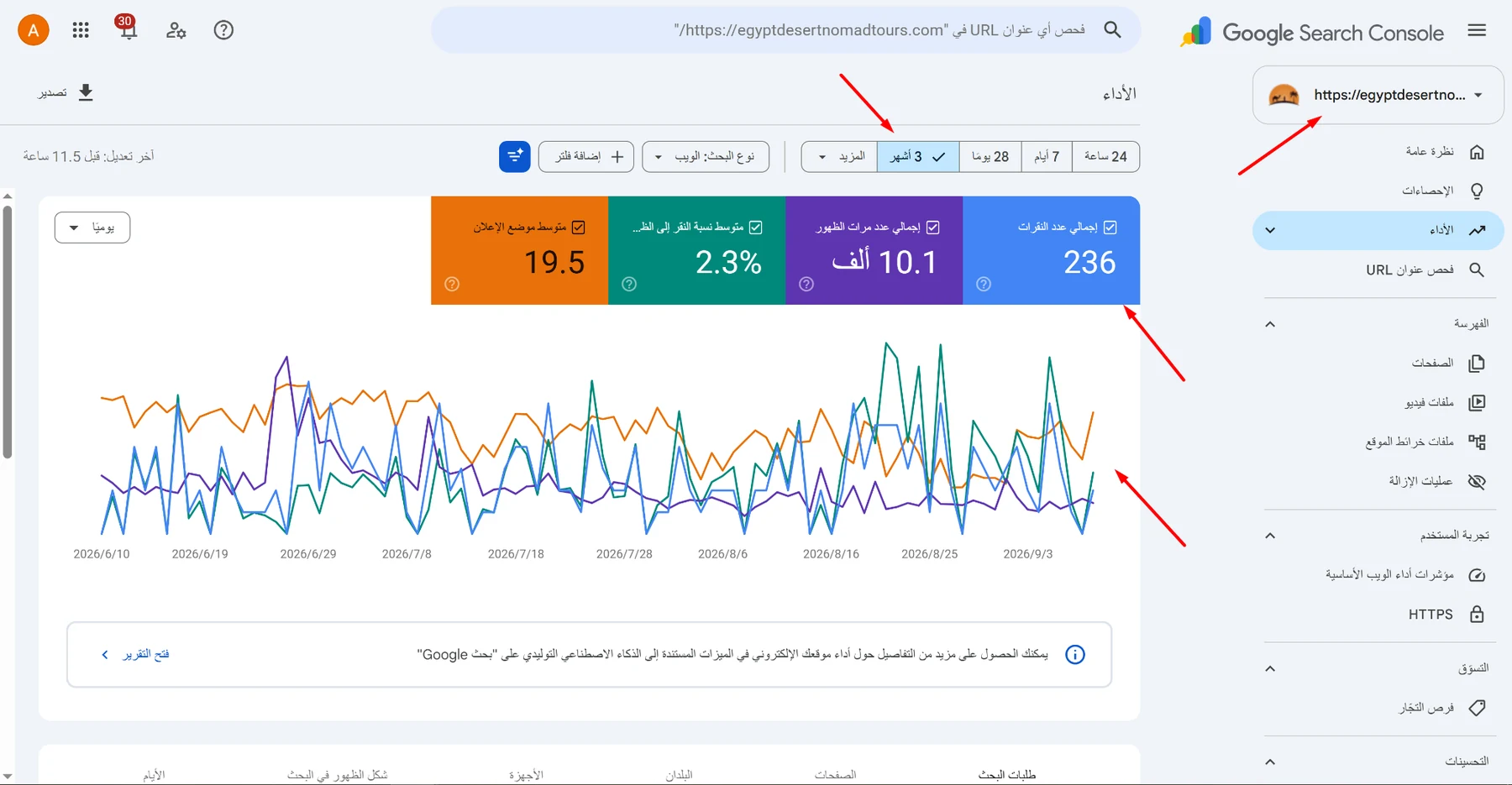Open notifications bell with 30 badge
Image resolution: width=1512 pixels, height=785 pixels.
coord(127,29)
